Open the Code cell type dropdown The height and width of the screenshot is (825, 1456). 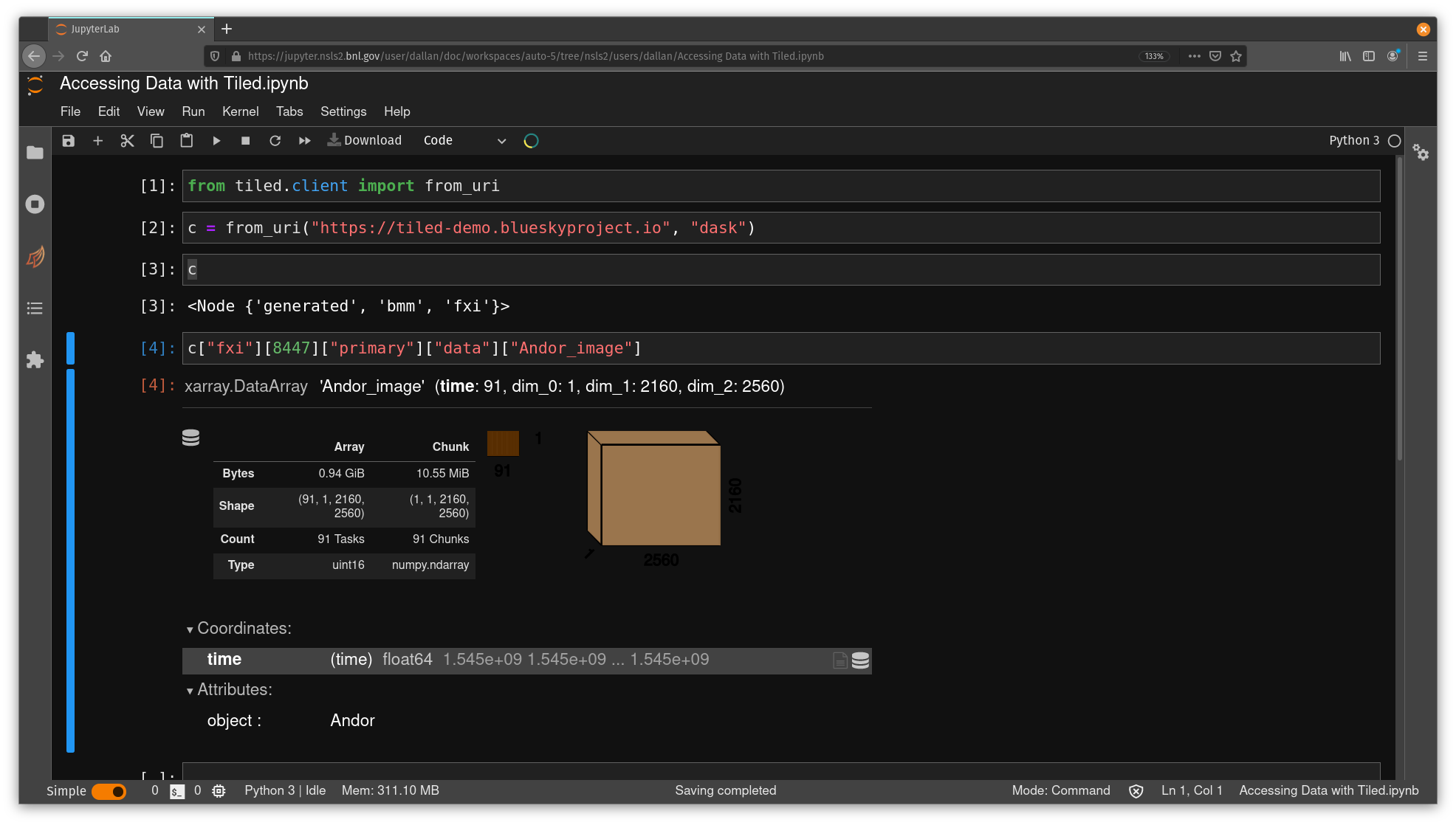(x=464, y=140)
